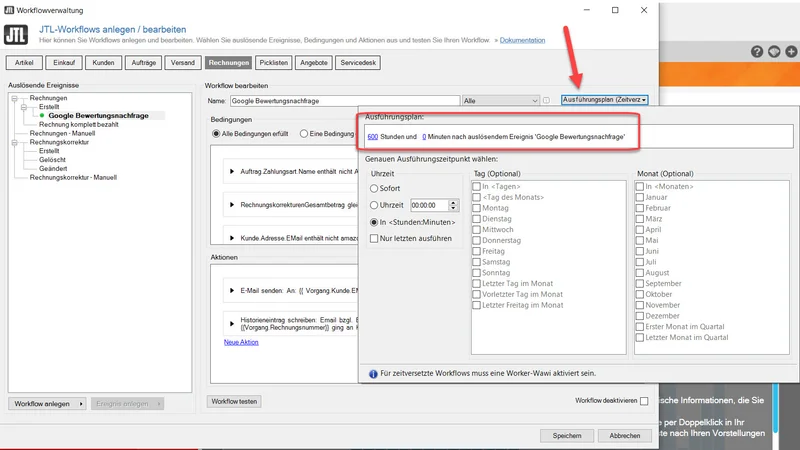
Task: Check the Freitag checkbox
Action: point(477,251)
